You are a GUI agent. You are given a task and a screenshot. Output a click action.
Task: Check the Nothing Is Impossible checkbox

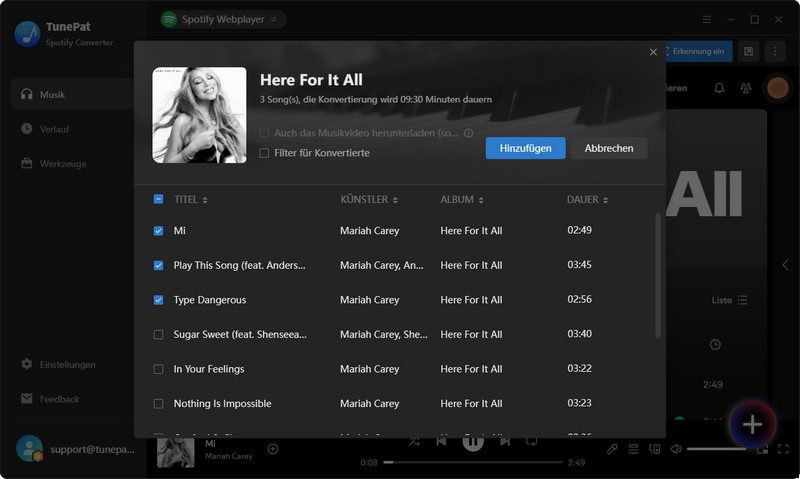point(159,404)
